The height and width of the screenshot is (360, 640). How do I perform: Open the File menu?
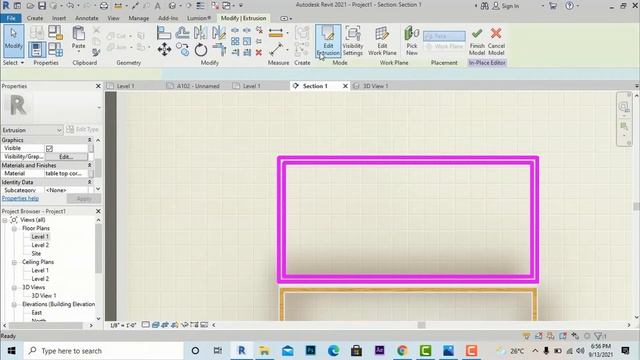point(11,18)
